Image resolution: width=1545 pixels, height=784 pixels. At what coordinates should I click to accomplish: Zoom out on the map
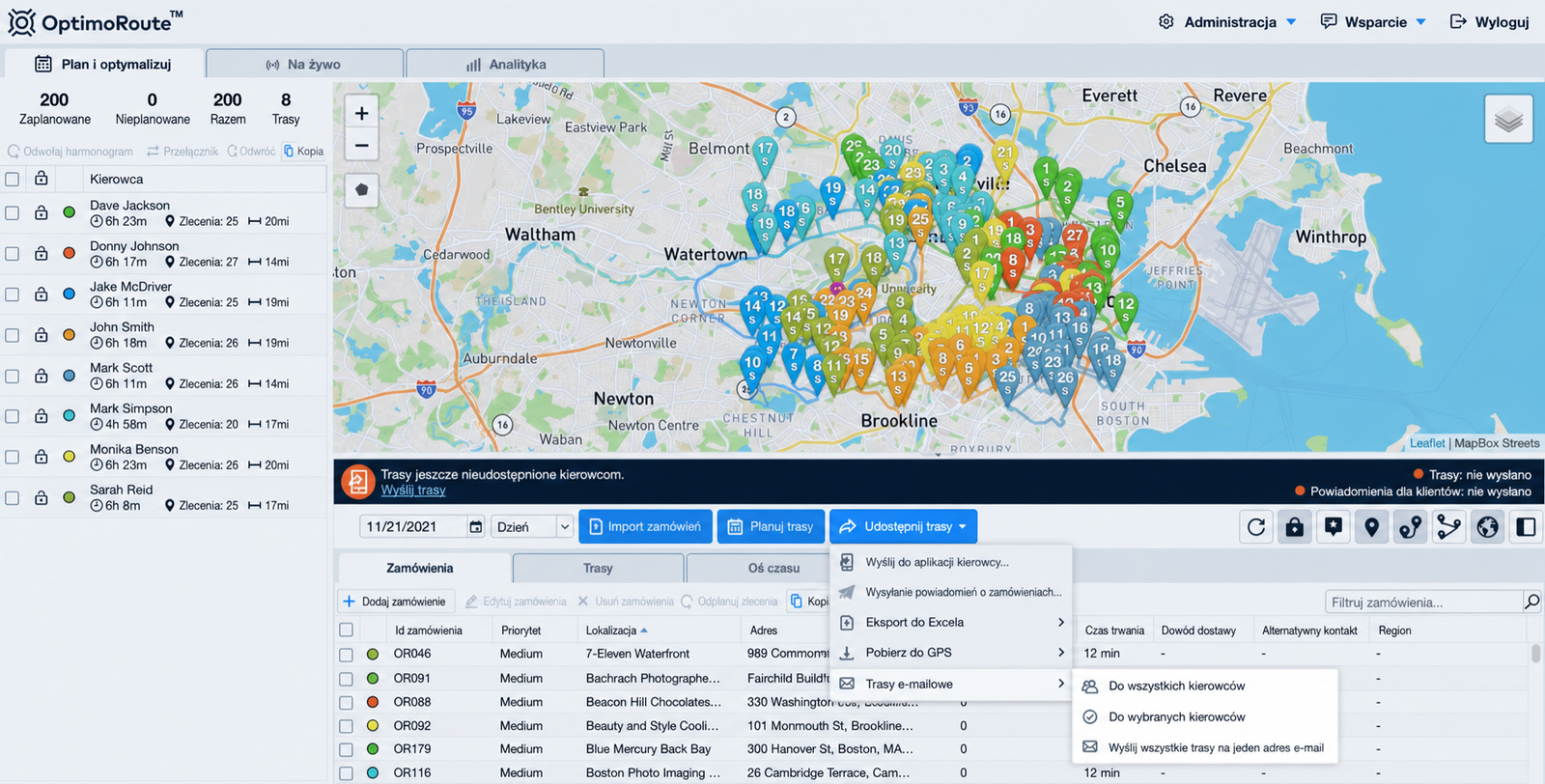coord(361,146)
